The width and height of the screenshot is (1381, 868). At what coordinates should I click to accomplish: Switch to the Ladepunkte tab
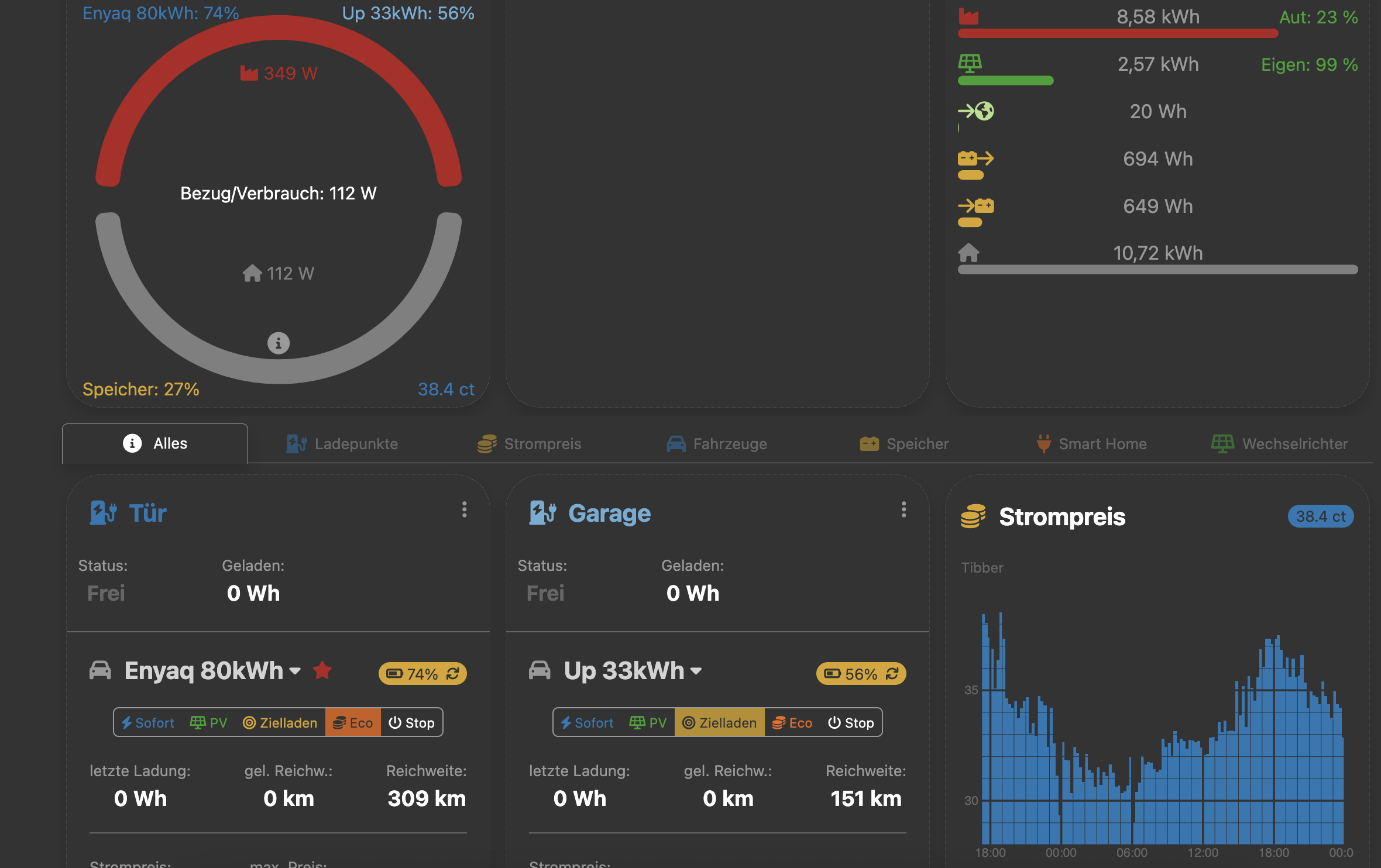[x=342, y=444]
